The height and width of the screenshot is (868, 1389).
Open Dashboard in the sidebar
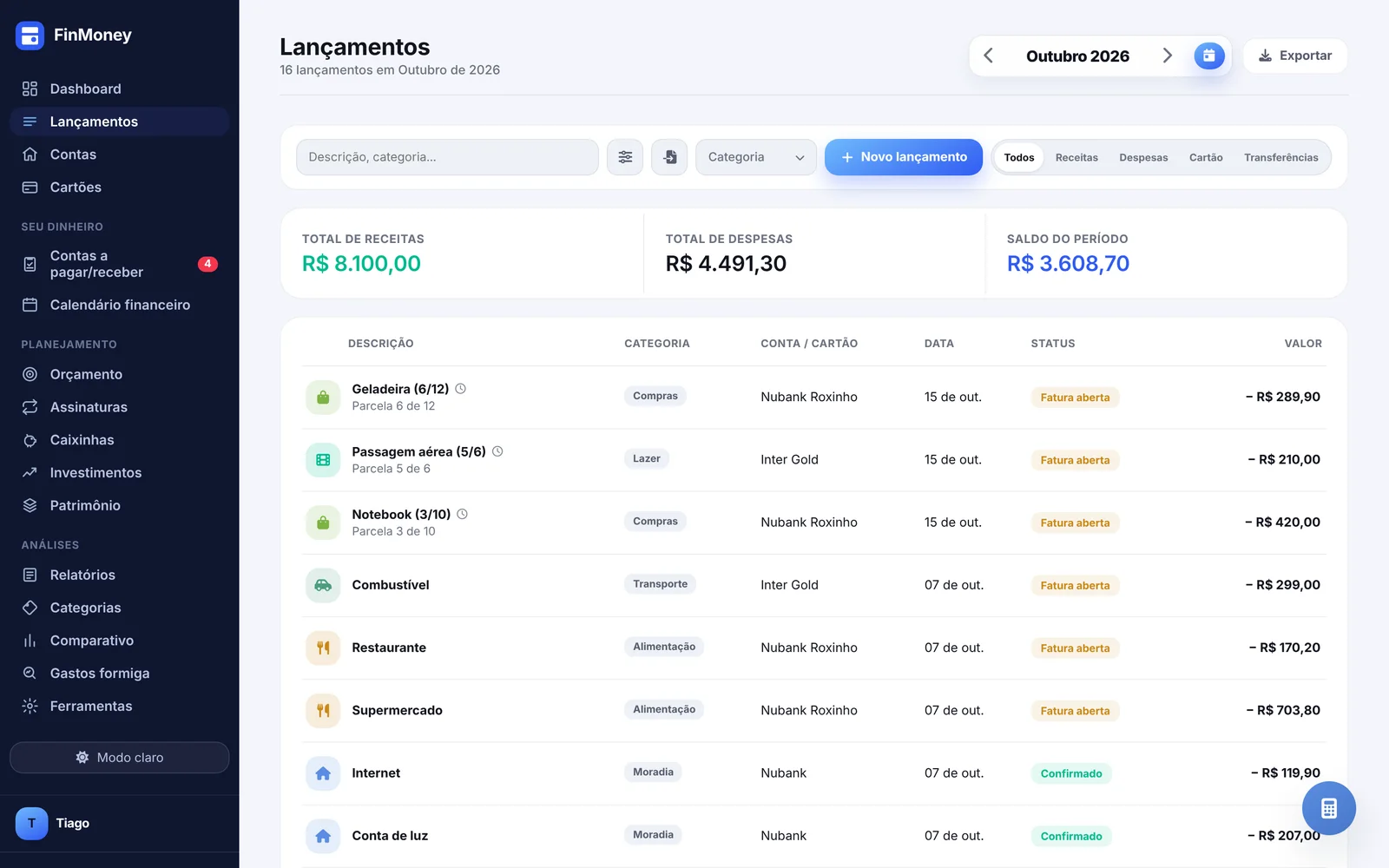pyautogui.click(x=120, y=89)
